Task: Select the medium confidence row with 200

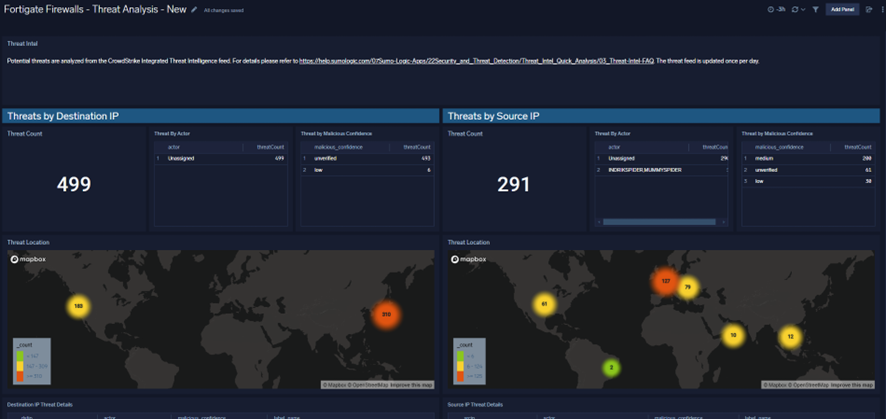Action: [809, 159]
